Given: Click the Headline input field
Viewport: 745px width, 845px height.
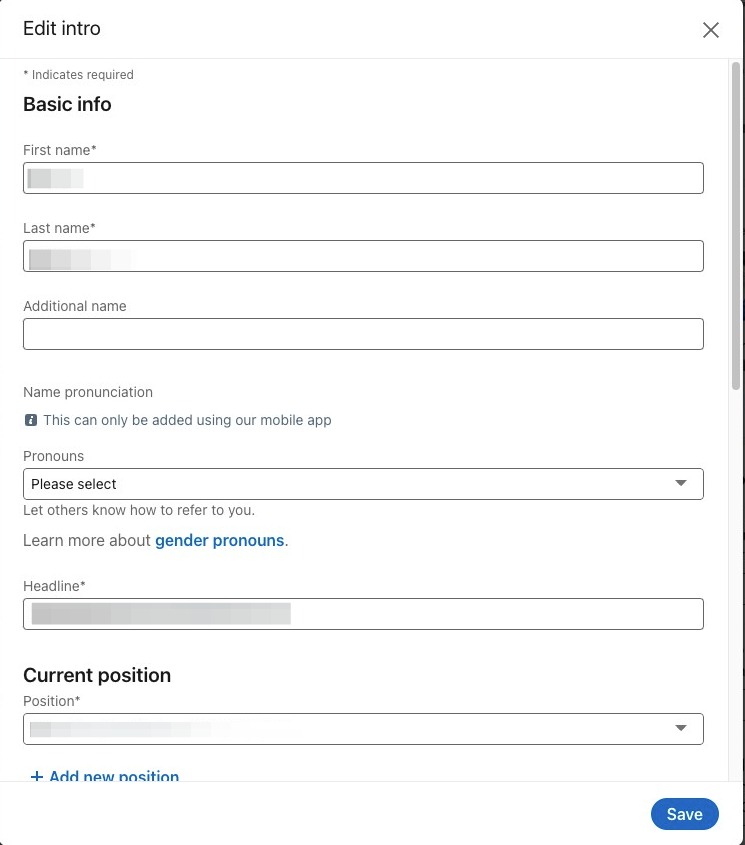Looking at the screenshot, I should [x=363, y=614].
